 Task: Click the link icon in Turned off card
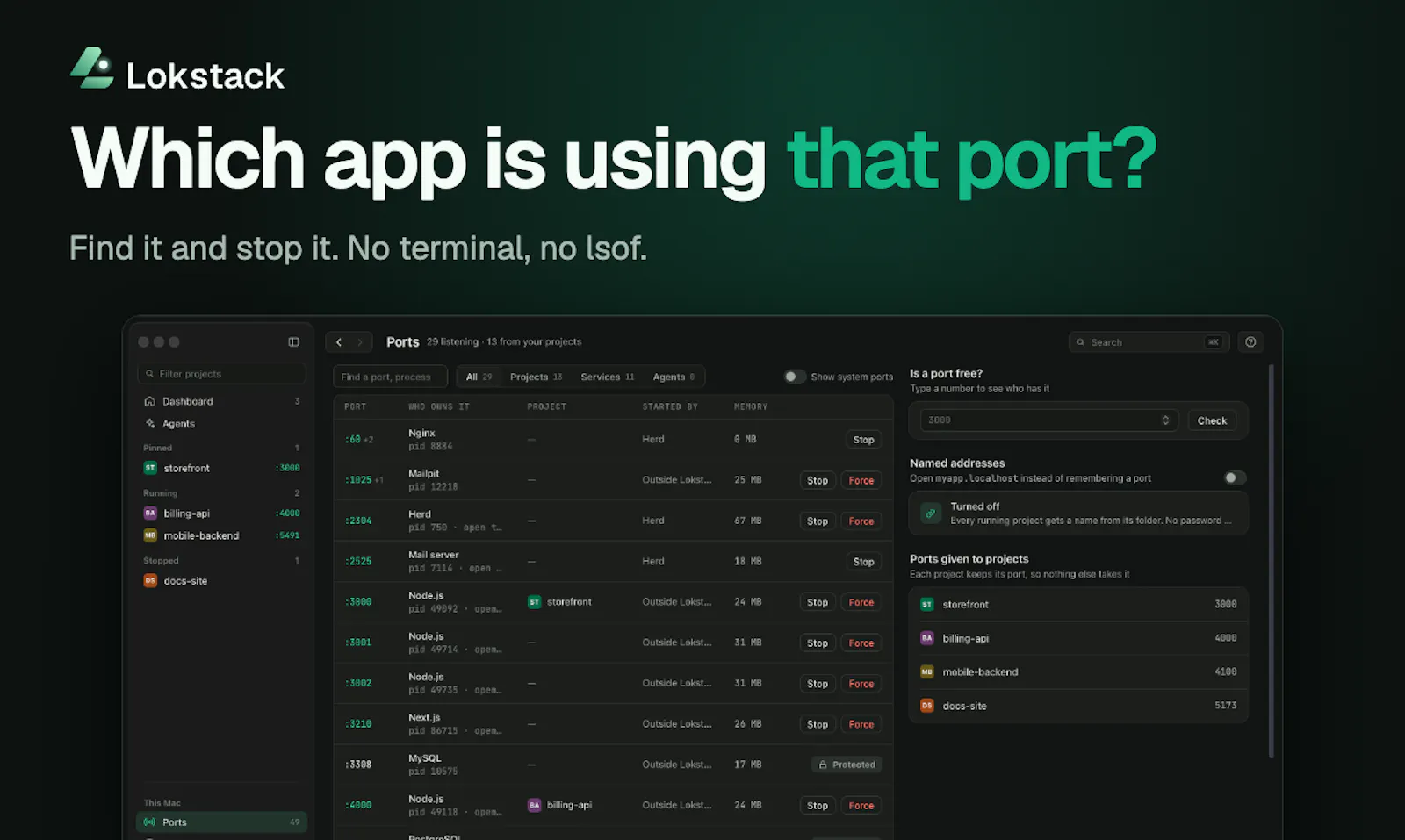click(x=931, y=513)
